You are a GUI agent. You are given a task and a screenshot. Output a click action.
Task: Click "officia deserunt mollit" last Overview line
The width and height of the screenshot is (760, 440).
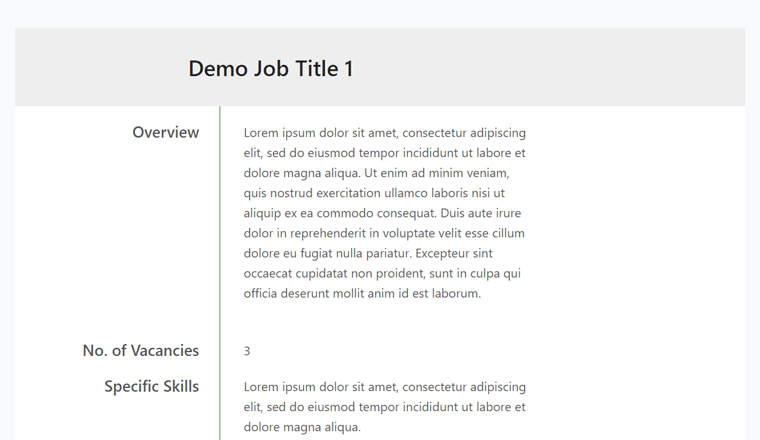click(x=317, y=293)
